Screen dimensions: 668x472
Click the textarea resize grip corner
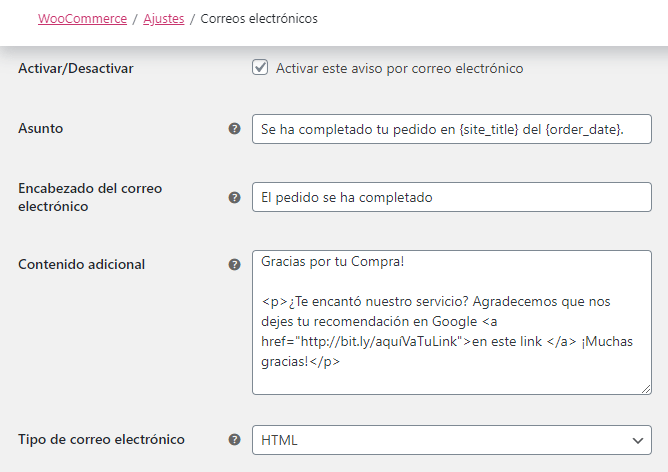(x=646, y=389)
